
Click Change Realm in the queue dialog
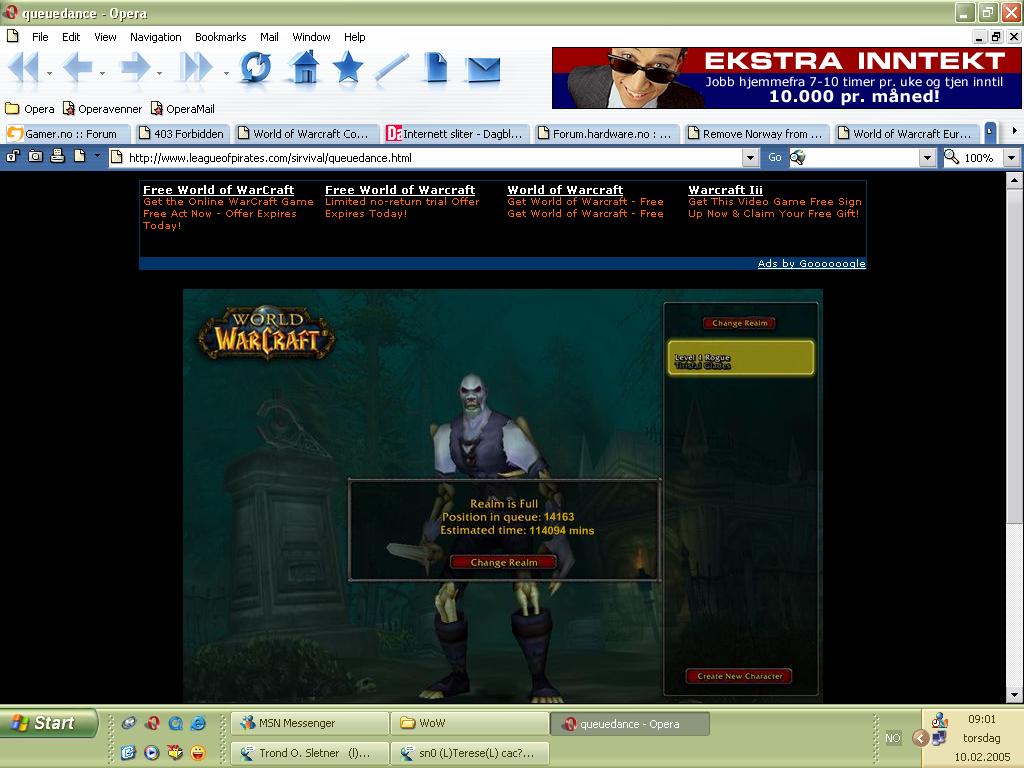(x=504, y=562)
